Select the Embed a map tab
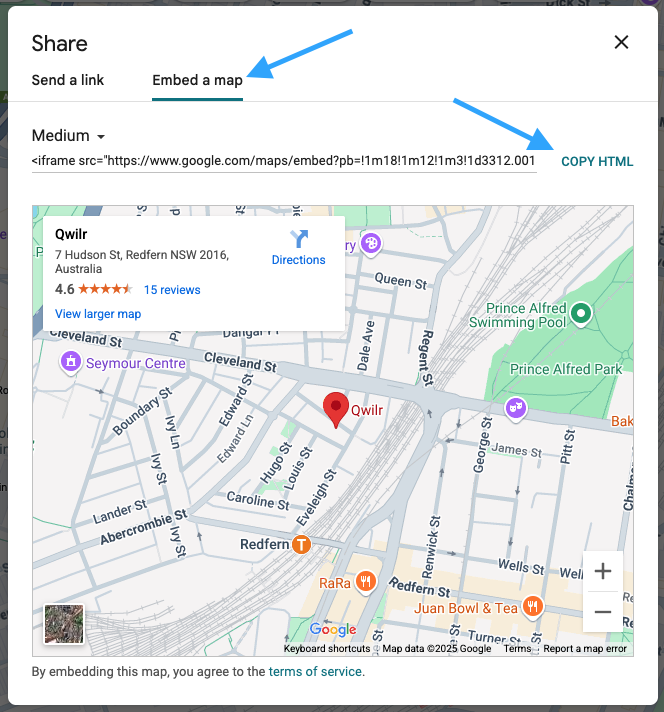 coord(197,80)
